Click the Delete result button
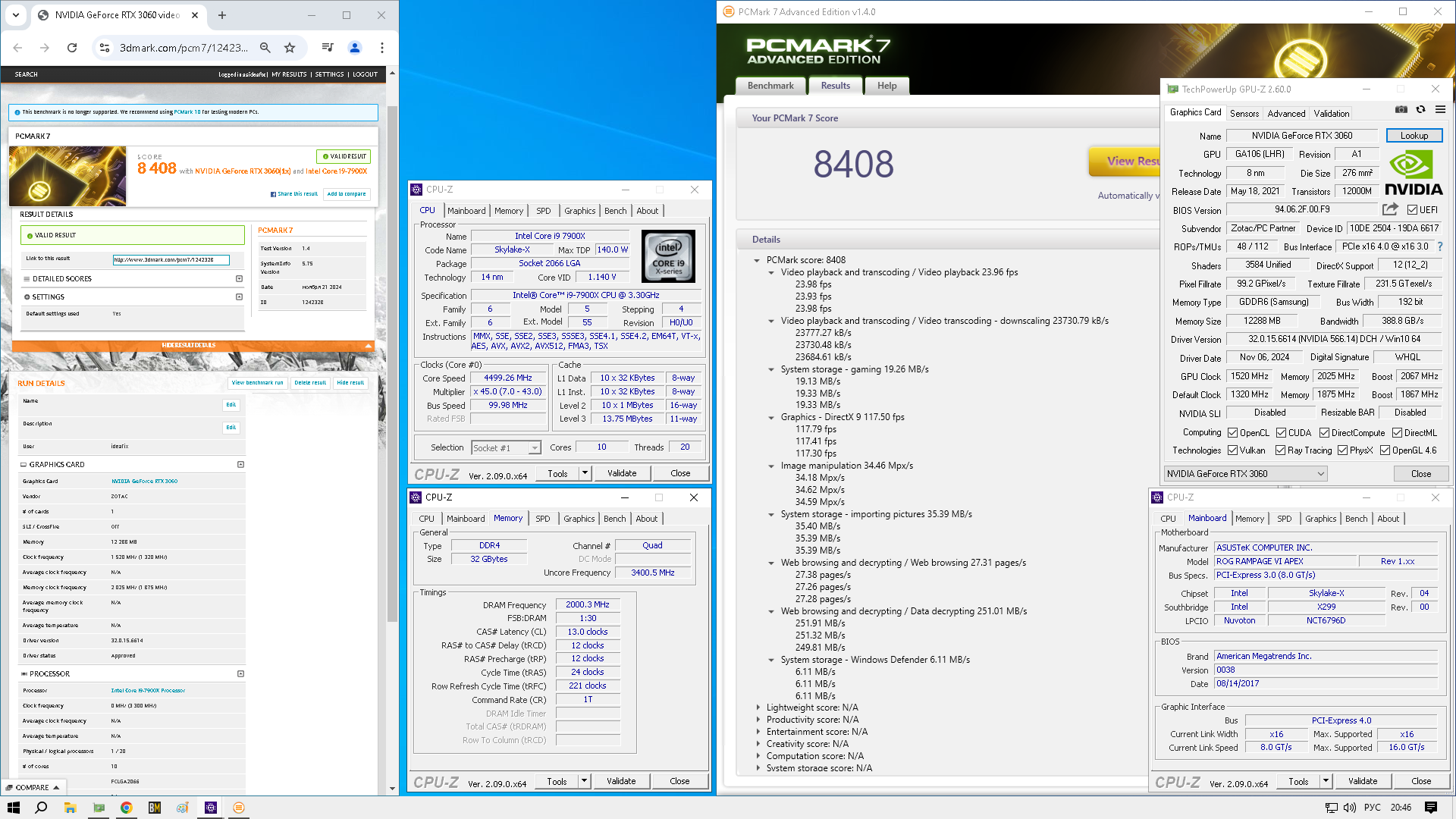This screenshot has width=1456, height=819. point(310,383)
